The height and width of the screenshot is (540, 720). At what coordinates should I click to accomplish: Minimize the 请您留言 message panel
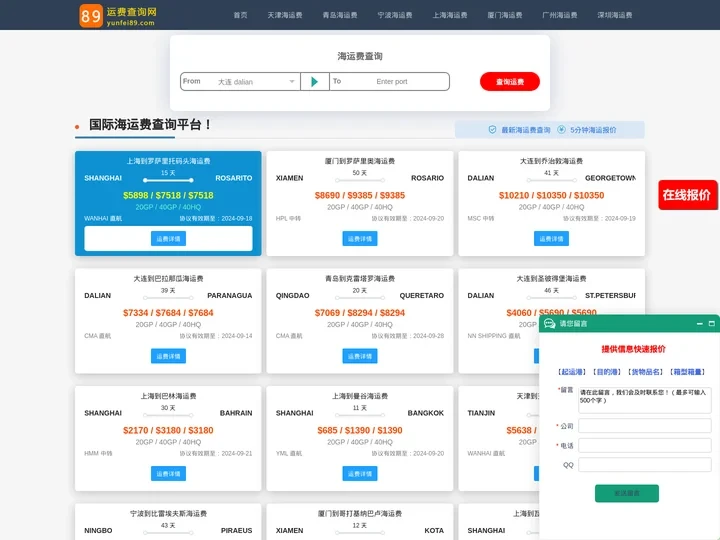(700, 324)
